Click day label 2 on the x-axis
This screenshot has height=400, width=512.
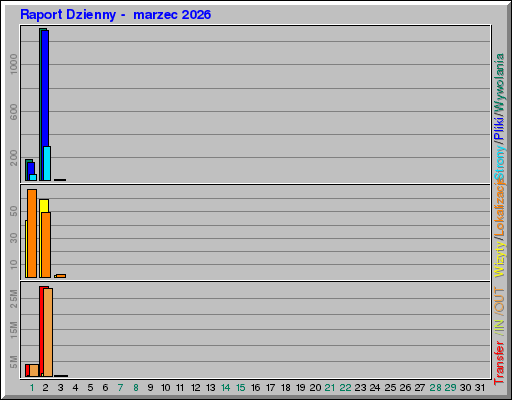pyautogui.click(x=45, y=388)
